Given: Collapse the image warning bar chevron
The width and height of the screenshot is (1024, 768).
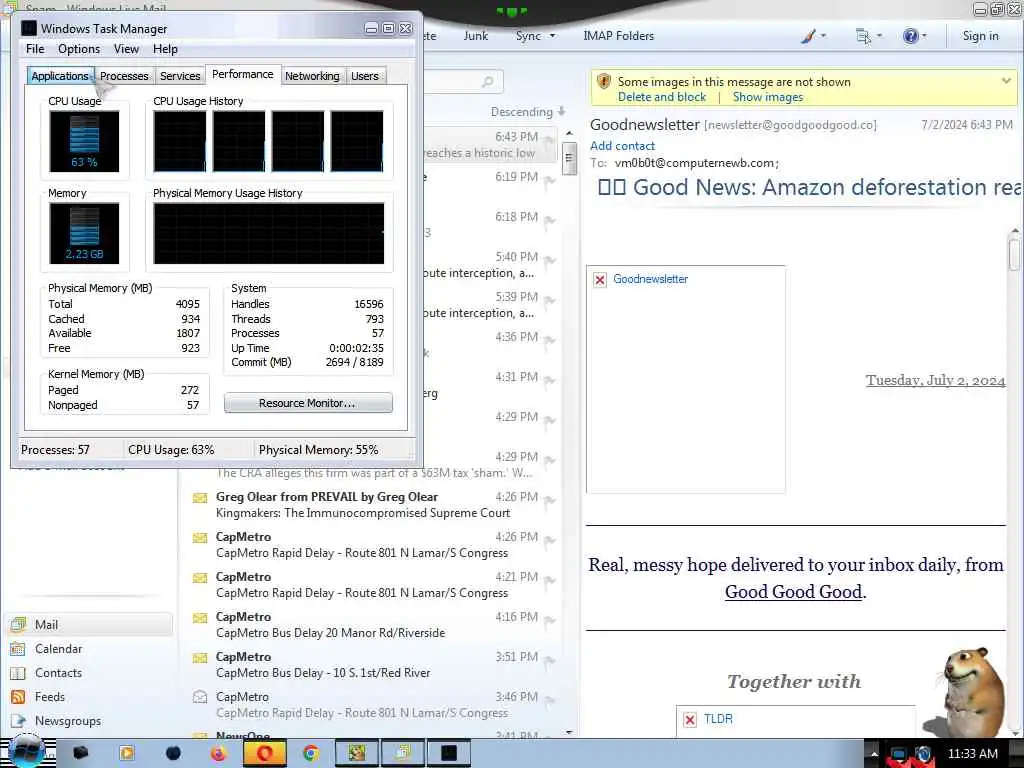Looking at the screenshot, I should [1006, 81].
